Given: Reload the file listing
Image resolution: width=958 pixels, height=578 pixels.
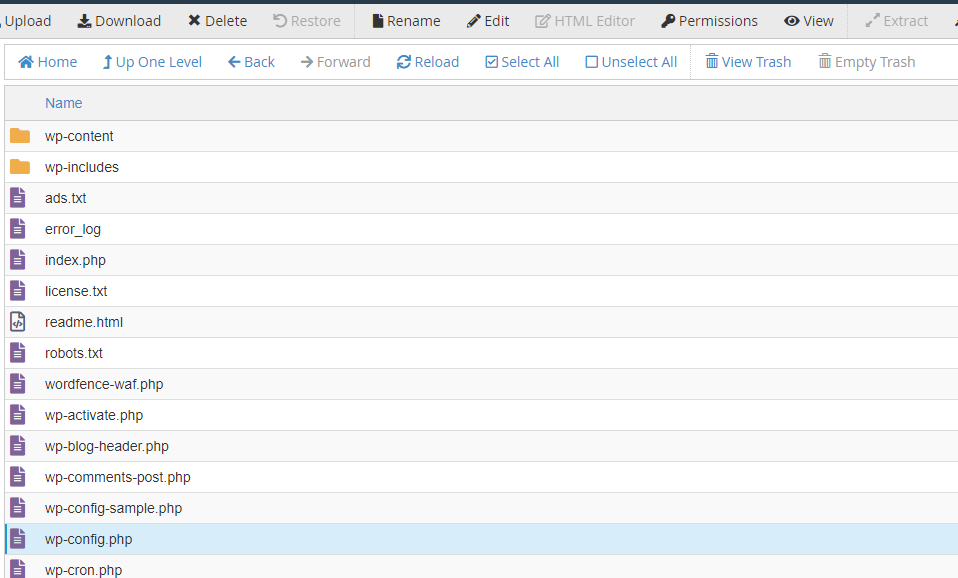Looking at the screenshot, I should click(x=427, y=62).
